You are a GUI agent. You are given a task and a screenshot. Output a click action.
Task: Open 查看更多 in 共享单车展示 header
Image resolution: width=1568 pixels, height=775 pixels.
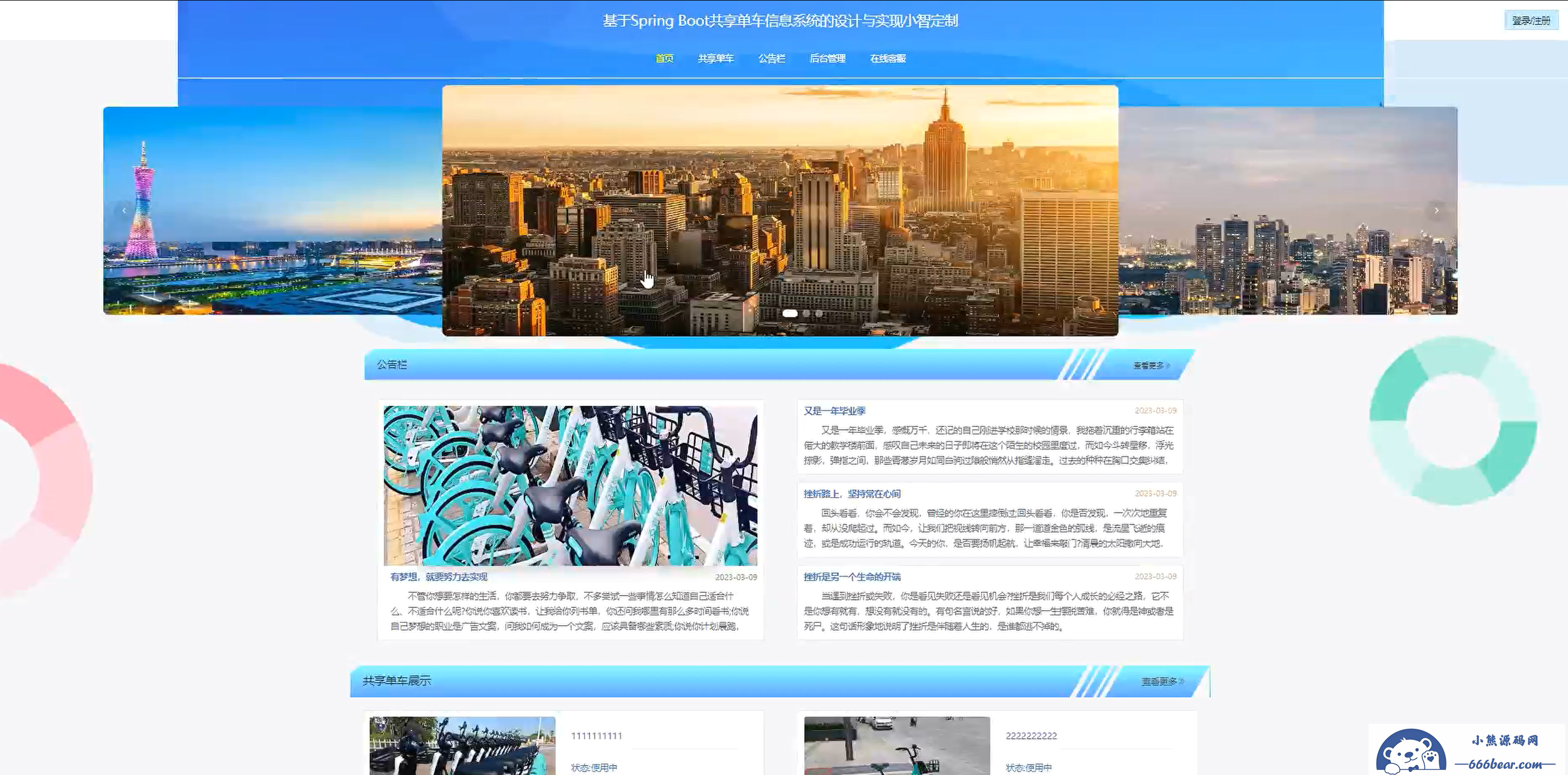1162,681
